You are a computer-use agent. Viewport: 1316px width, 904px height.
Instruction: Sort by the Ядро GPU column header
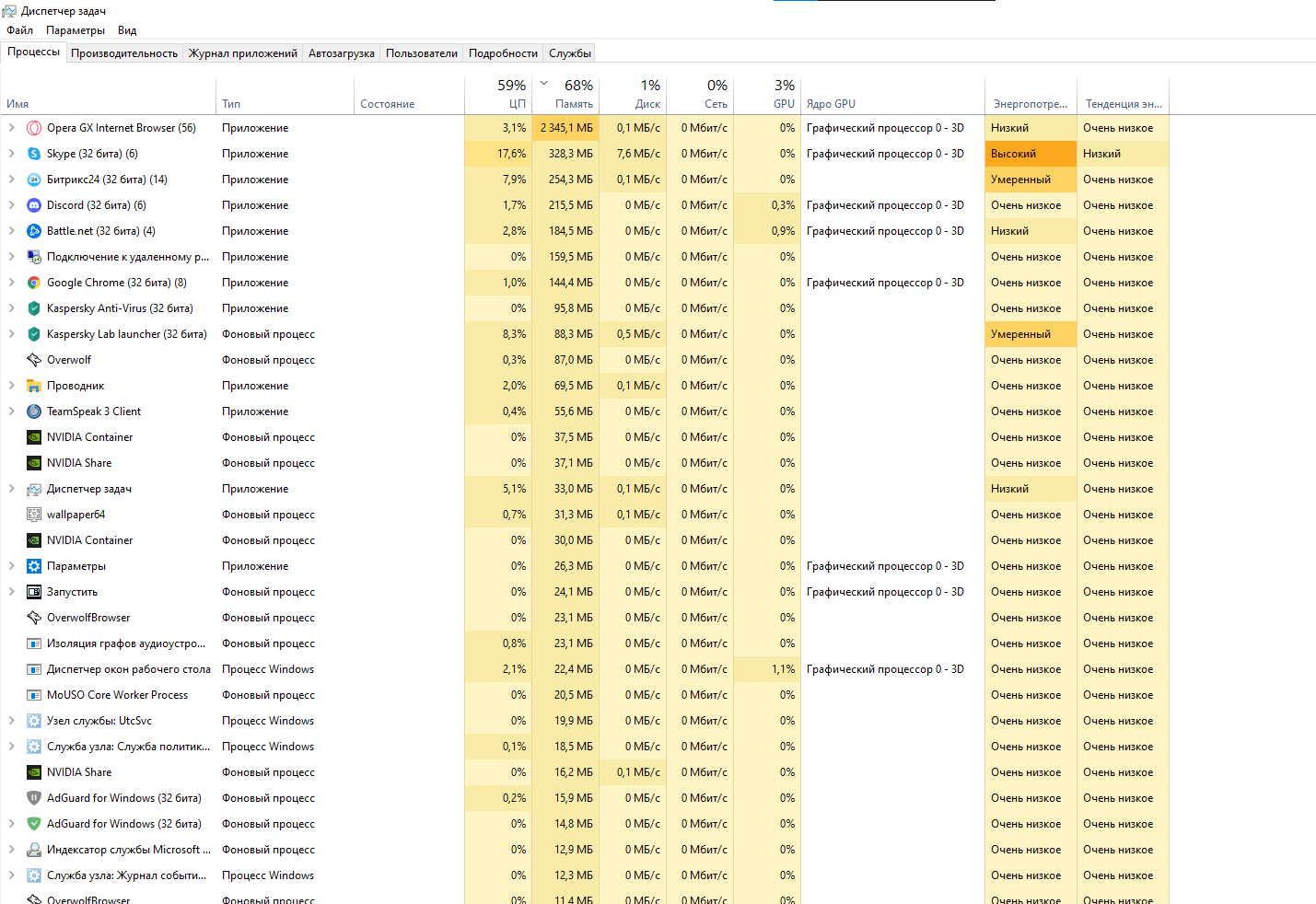[x=892, y=94]
